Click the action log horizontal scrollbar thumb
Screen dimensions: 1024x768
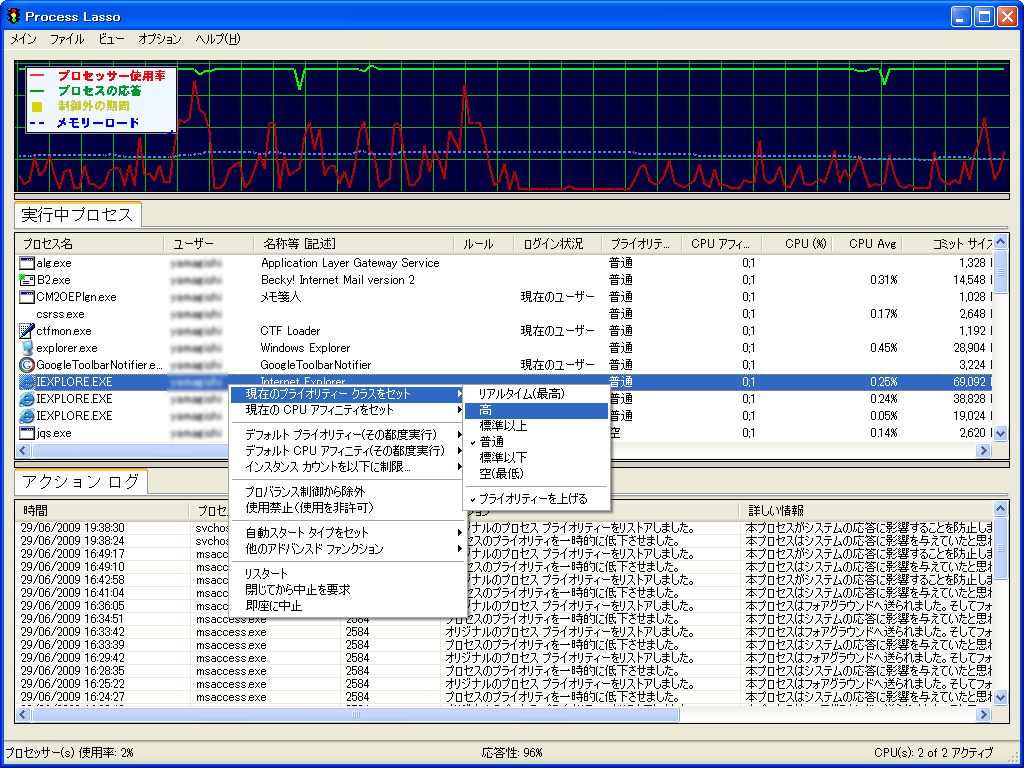[x=356, y=714]
